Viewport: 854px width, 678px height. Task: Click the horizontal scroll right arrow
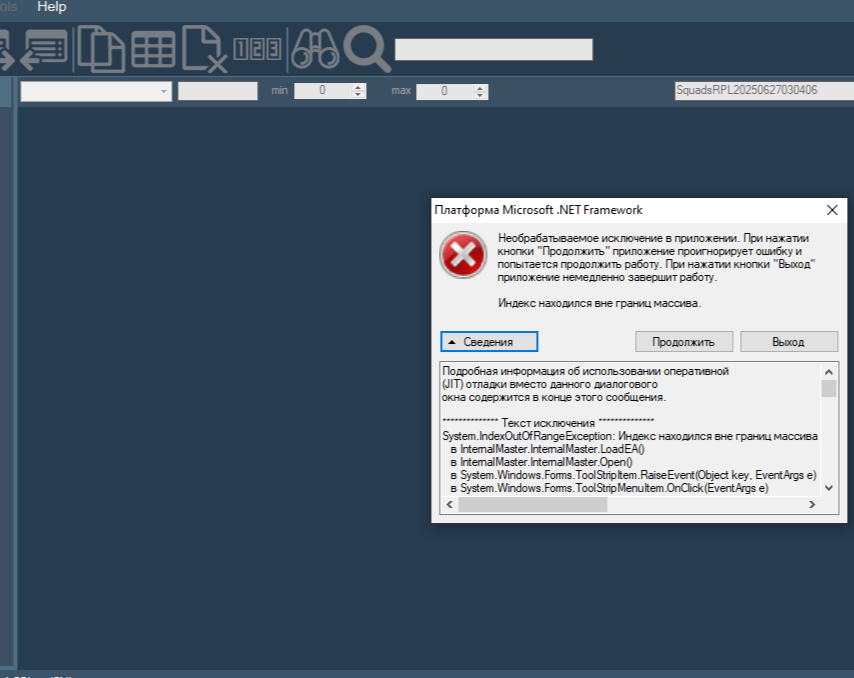point(812,504)
